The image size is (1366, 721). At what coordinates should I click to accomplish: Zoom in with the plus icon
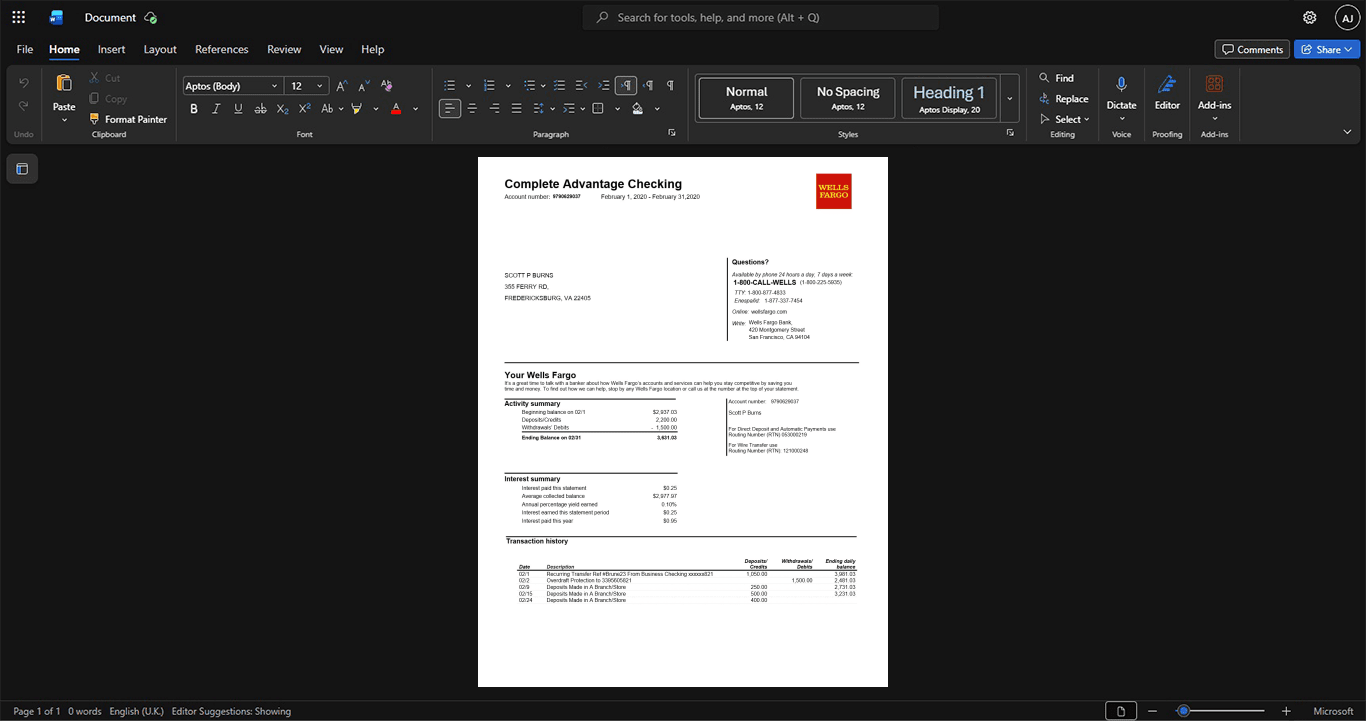(1286, 711)
